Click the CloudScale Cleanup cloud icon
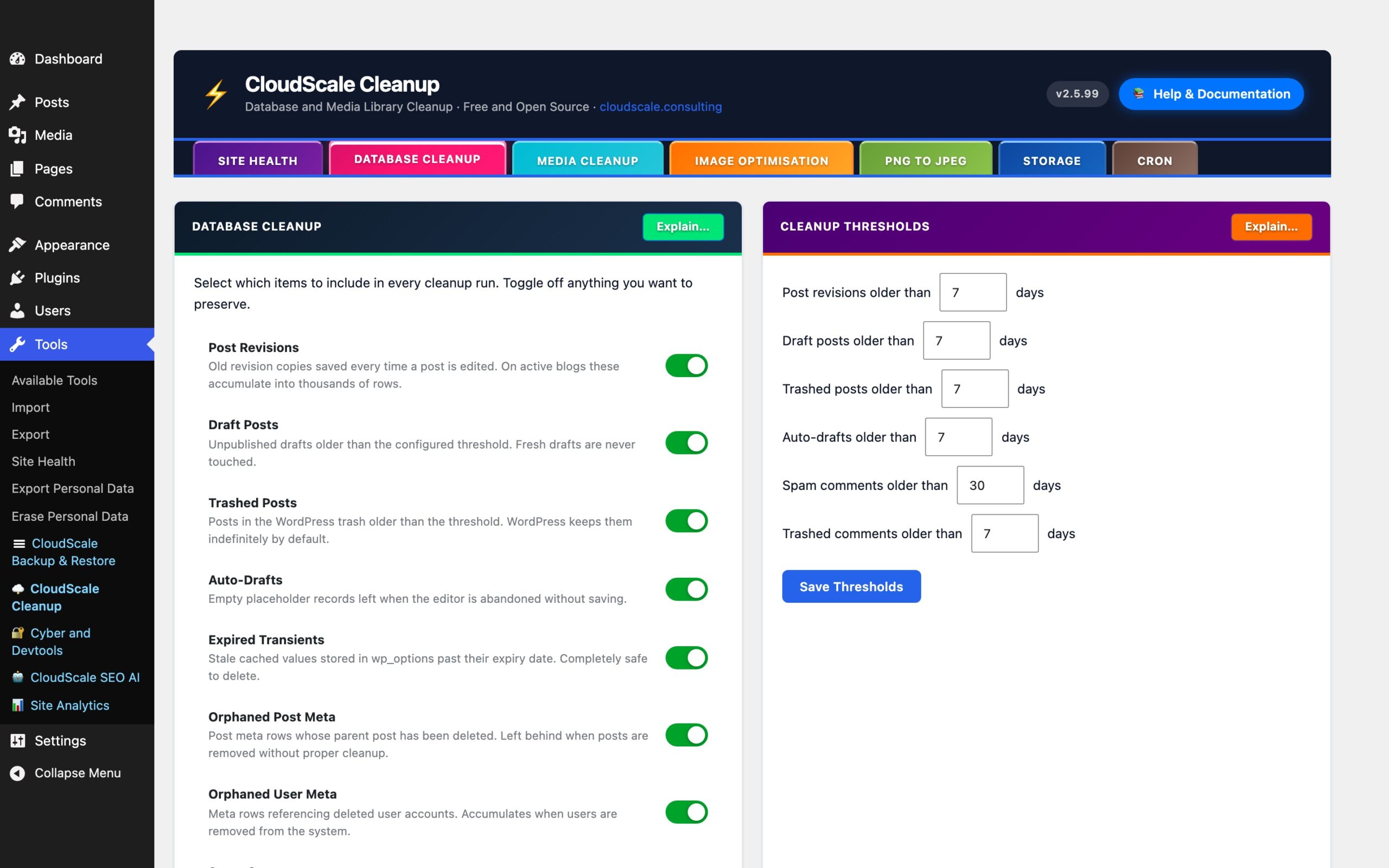 (x=18, y=589)
